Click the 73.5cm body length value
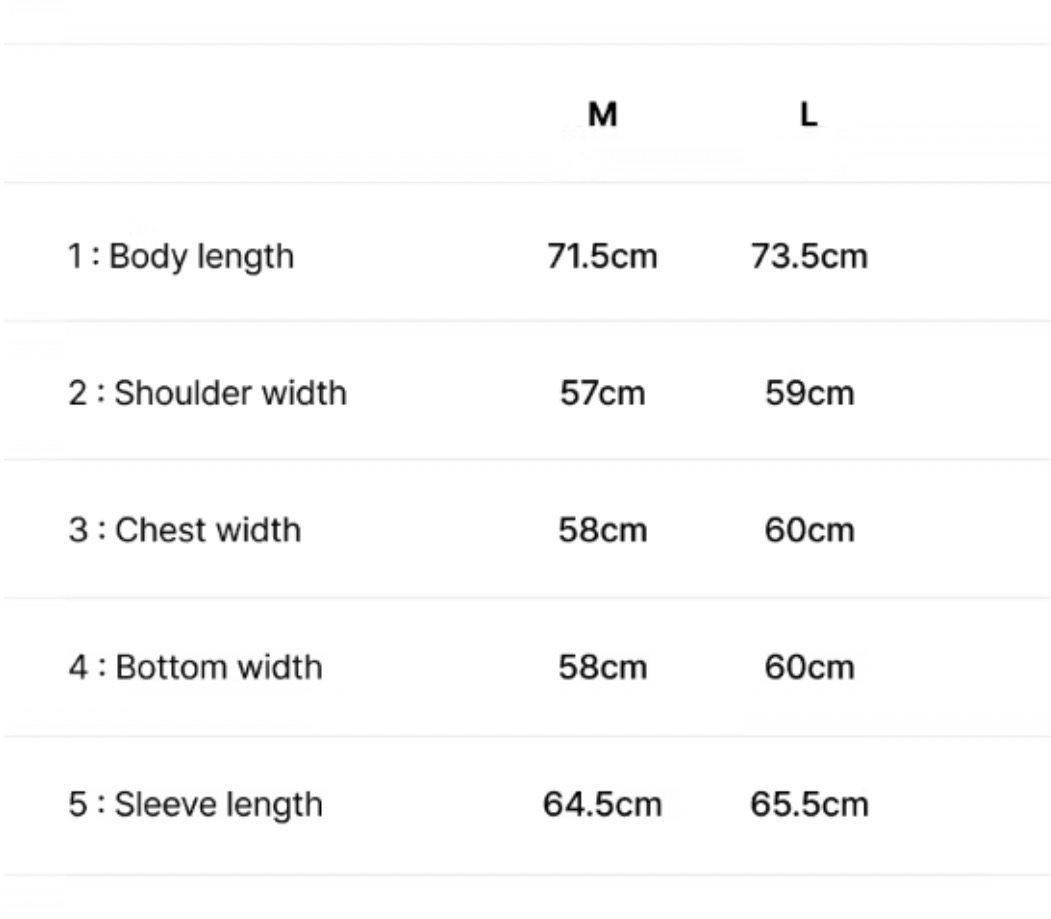 coord(809,256)
